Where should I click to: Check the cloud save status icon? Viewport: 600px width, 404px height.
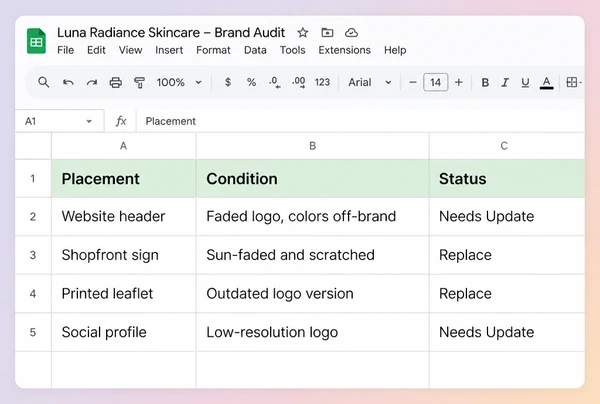point(351,33)
